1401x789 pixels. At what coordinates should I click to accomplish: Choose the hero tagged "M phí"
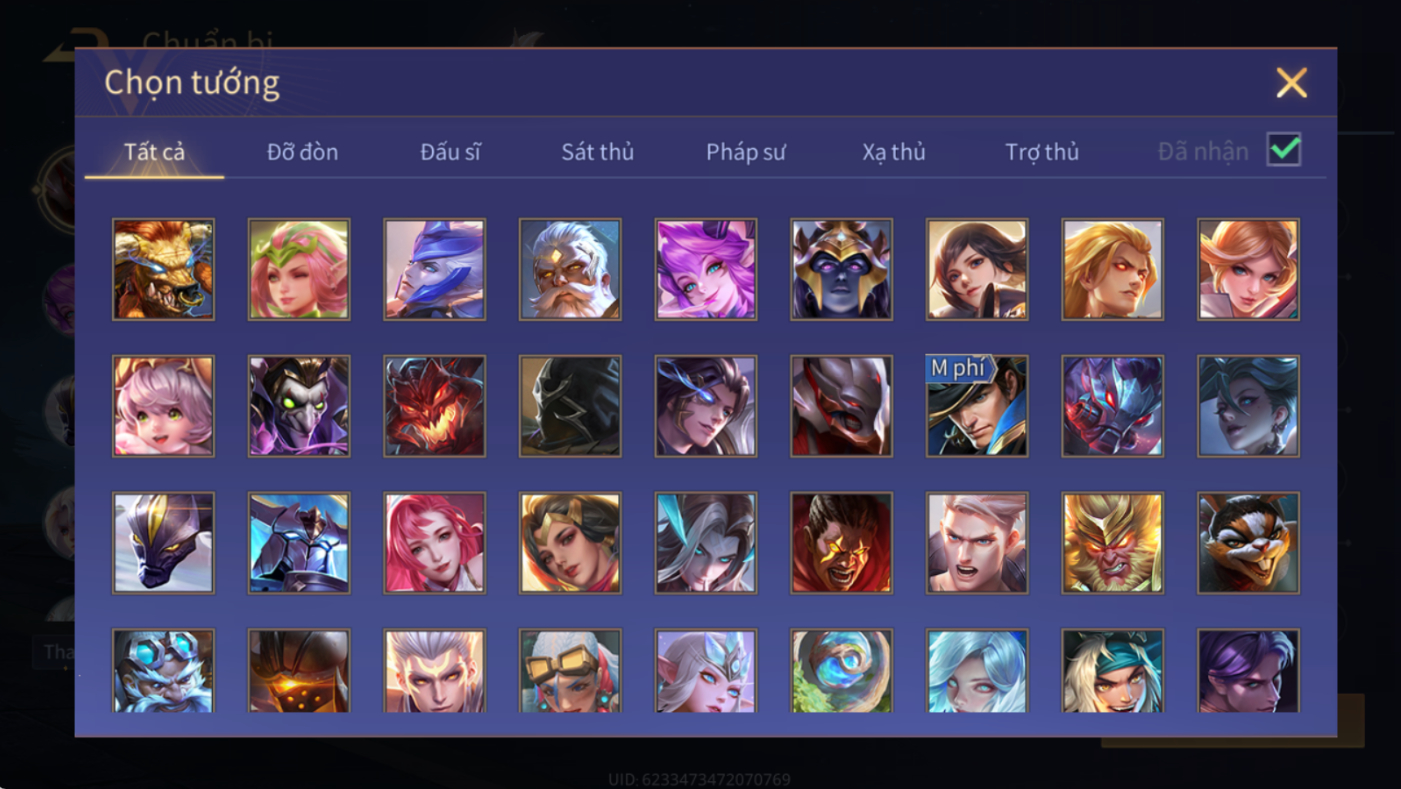977,406
